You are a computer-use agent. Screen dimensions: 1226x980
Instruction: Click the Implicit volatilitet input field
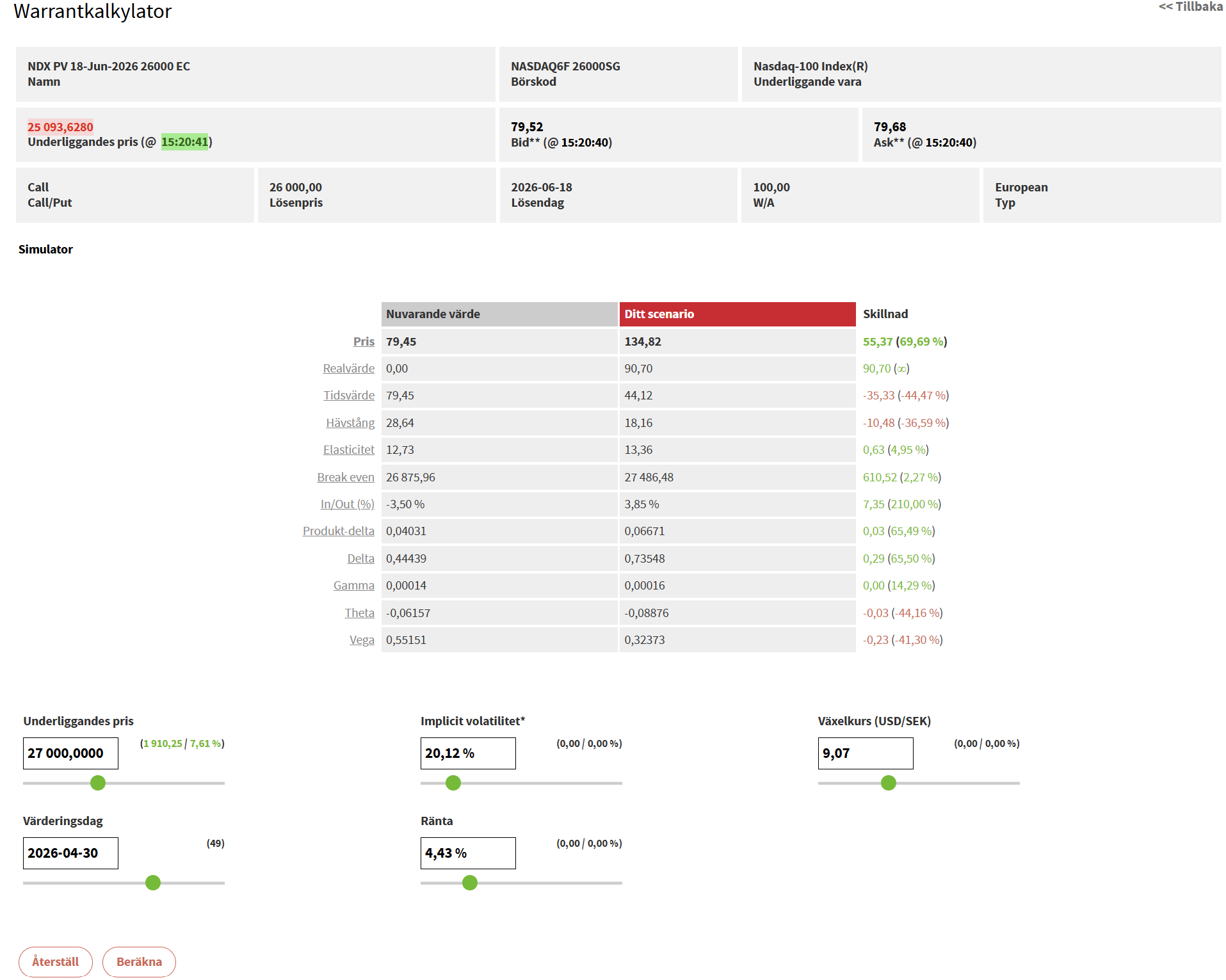467,753
